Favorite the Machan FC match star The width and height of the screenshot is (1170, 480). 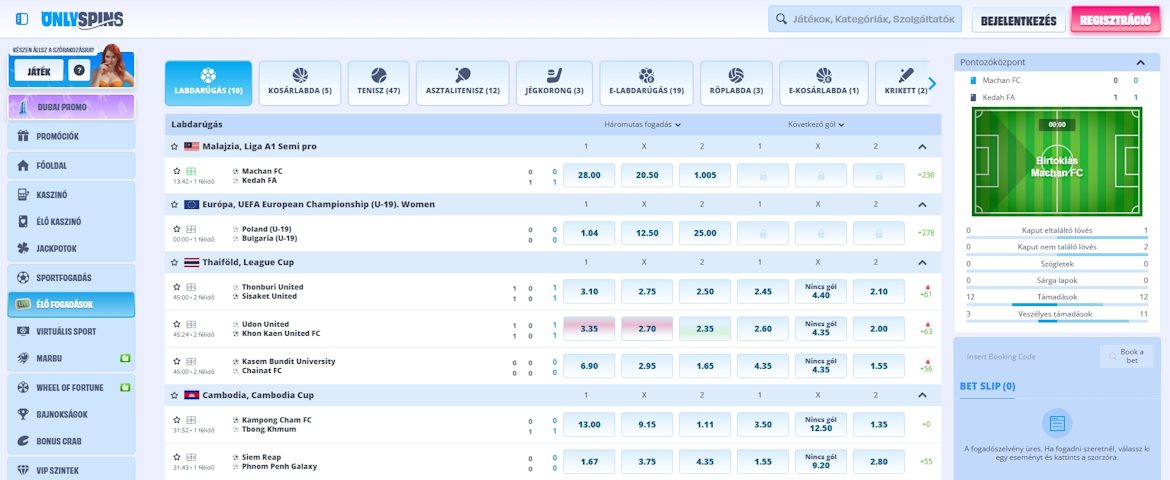(176, 171)
